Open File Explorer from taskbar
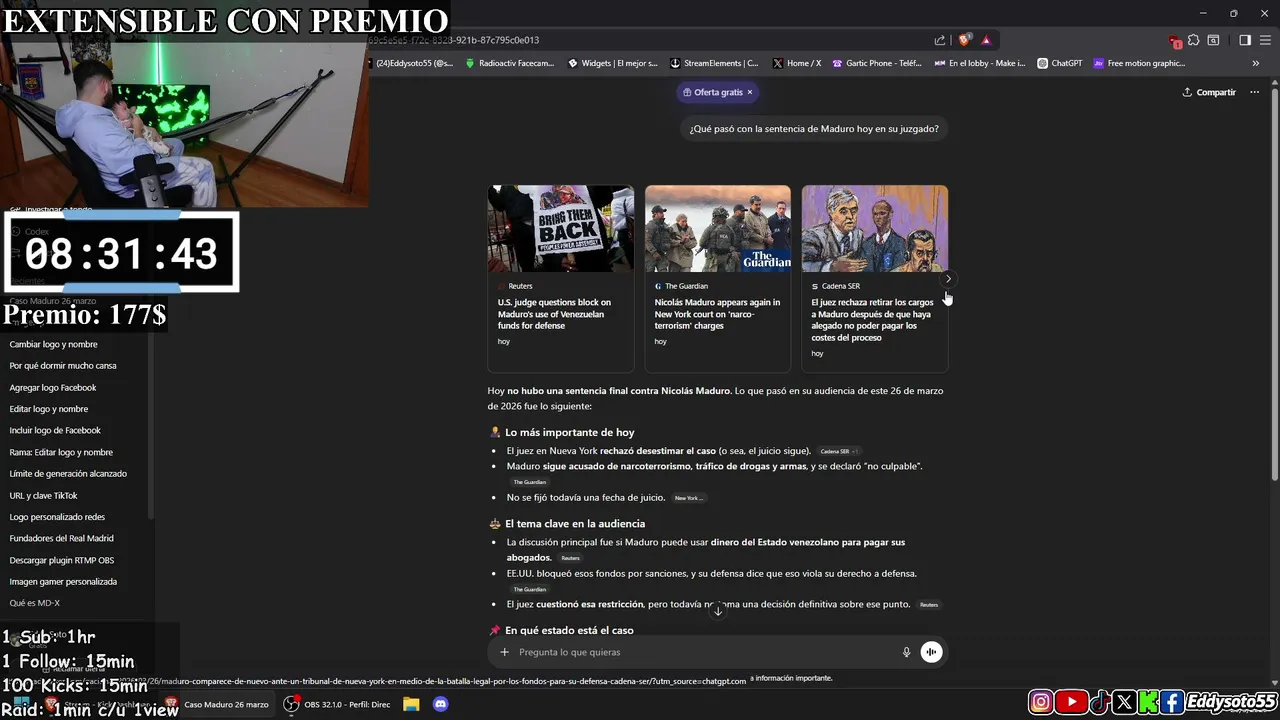The width and height of the screenshot is (1280, 720). tap(411, 704)
